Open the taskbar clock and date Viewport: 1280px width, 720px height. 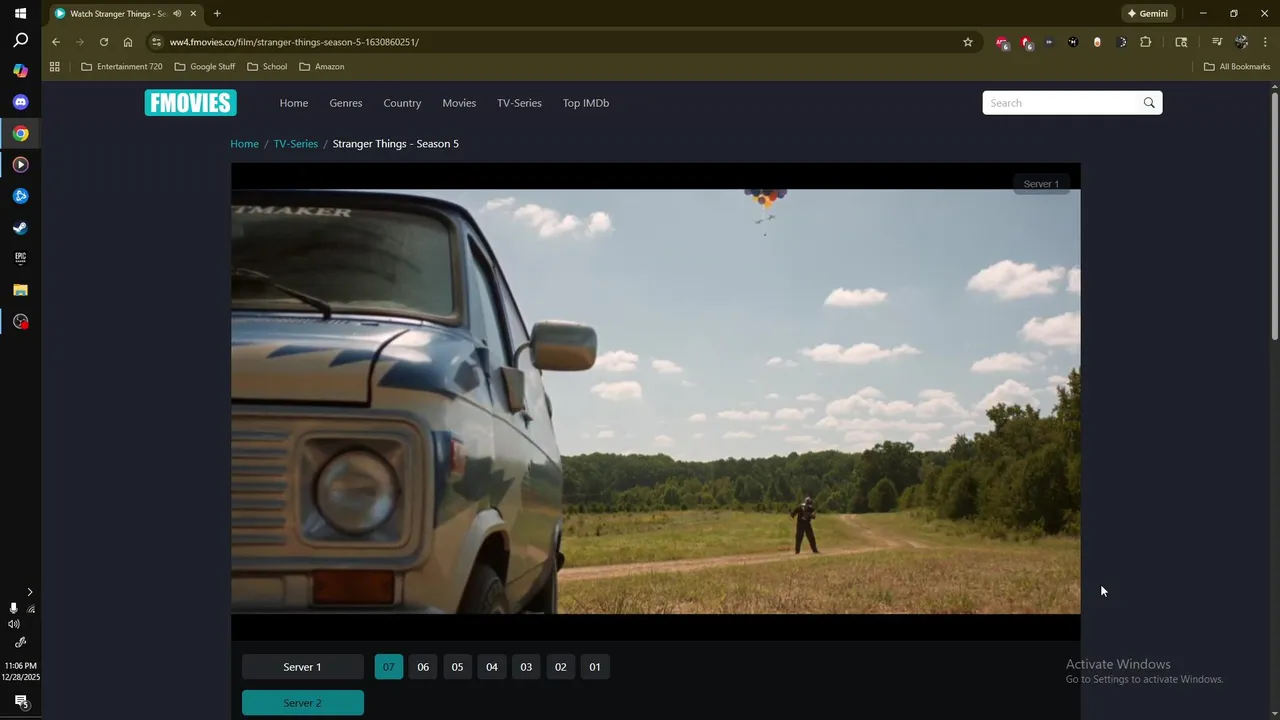tap(20, 672)
